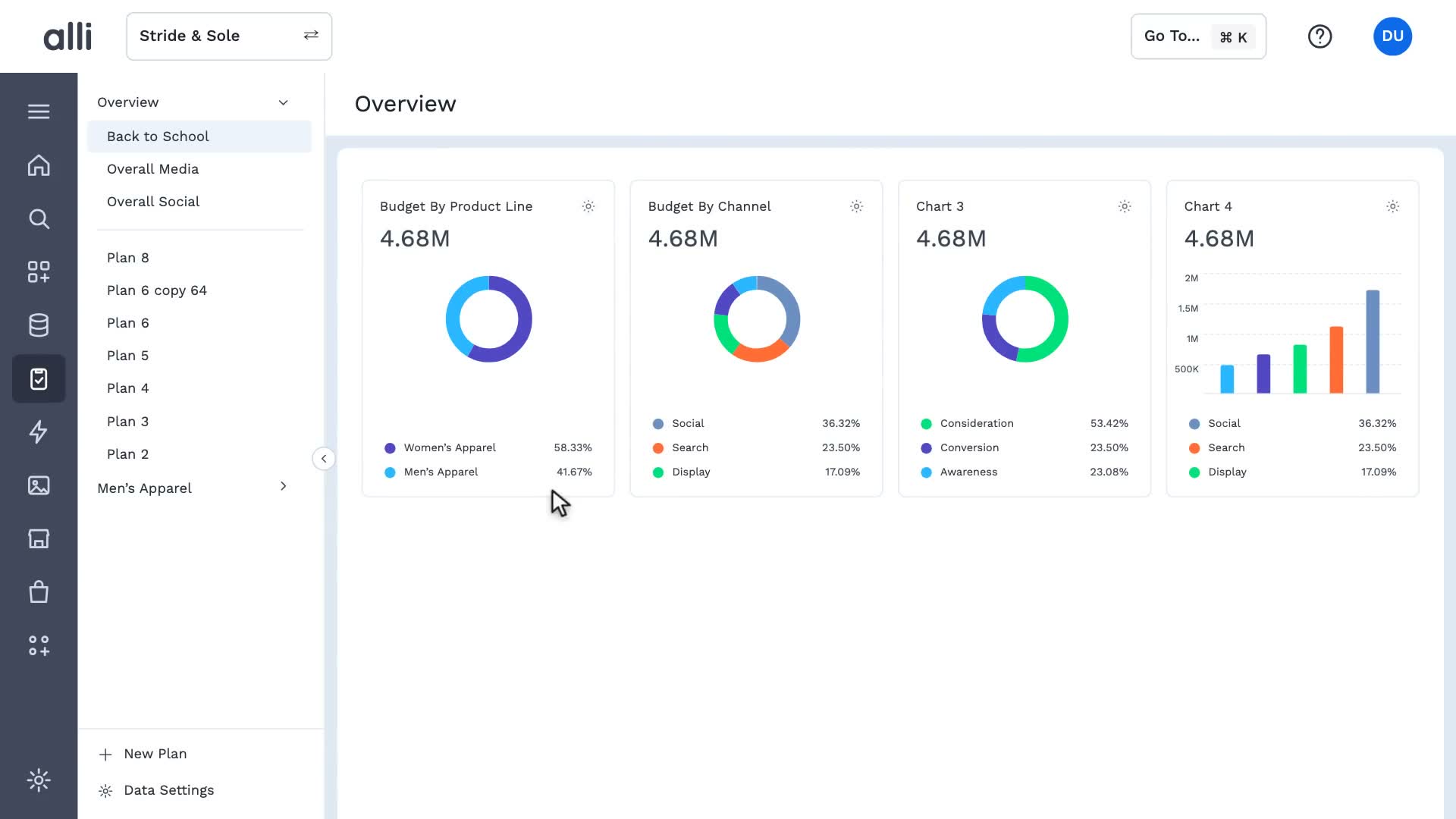Click the search magnifier icon in sidebar
The image size is (1456, 819).
click(x=39, y=219)
